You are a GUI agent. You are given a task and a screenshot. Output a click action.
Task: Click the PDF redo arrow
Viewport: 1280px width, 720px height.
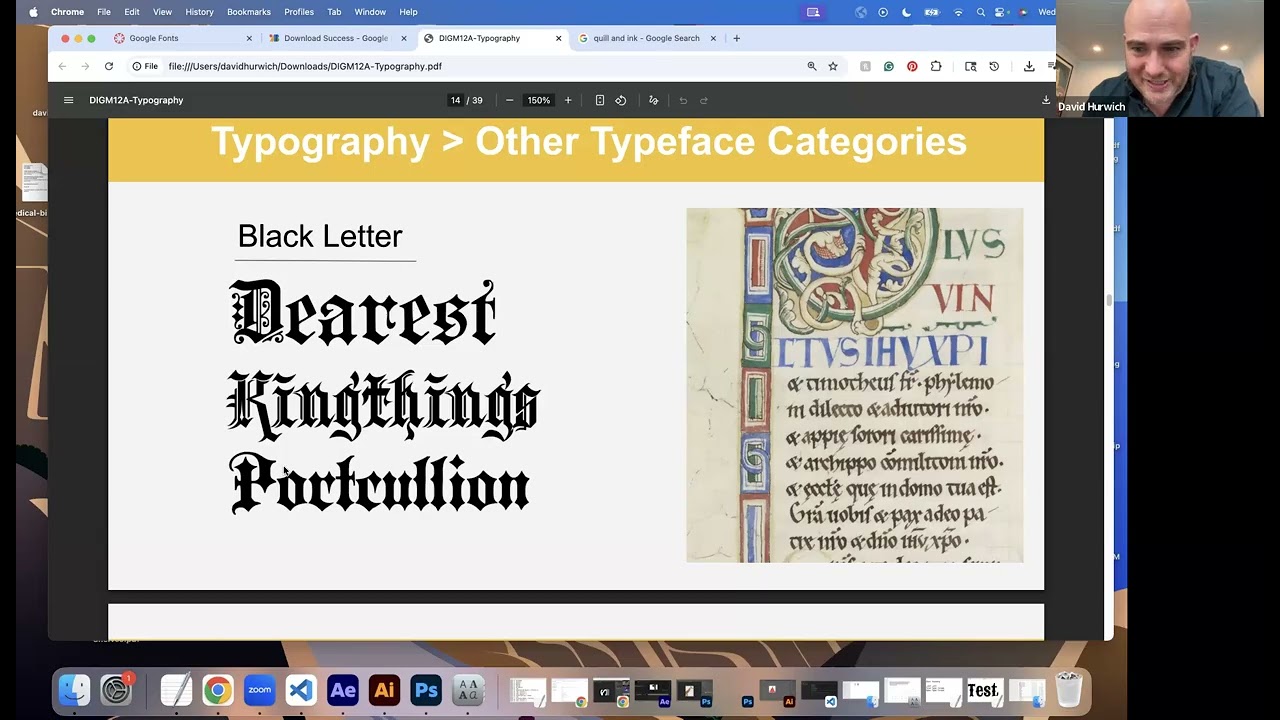(704, 100)
